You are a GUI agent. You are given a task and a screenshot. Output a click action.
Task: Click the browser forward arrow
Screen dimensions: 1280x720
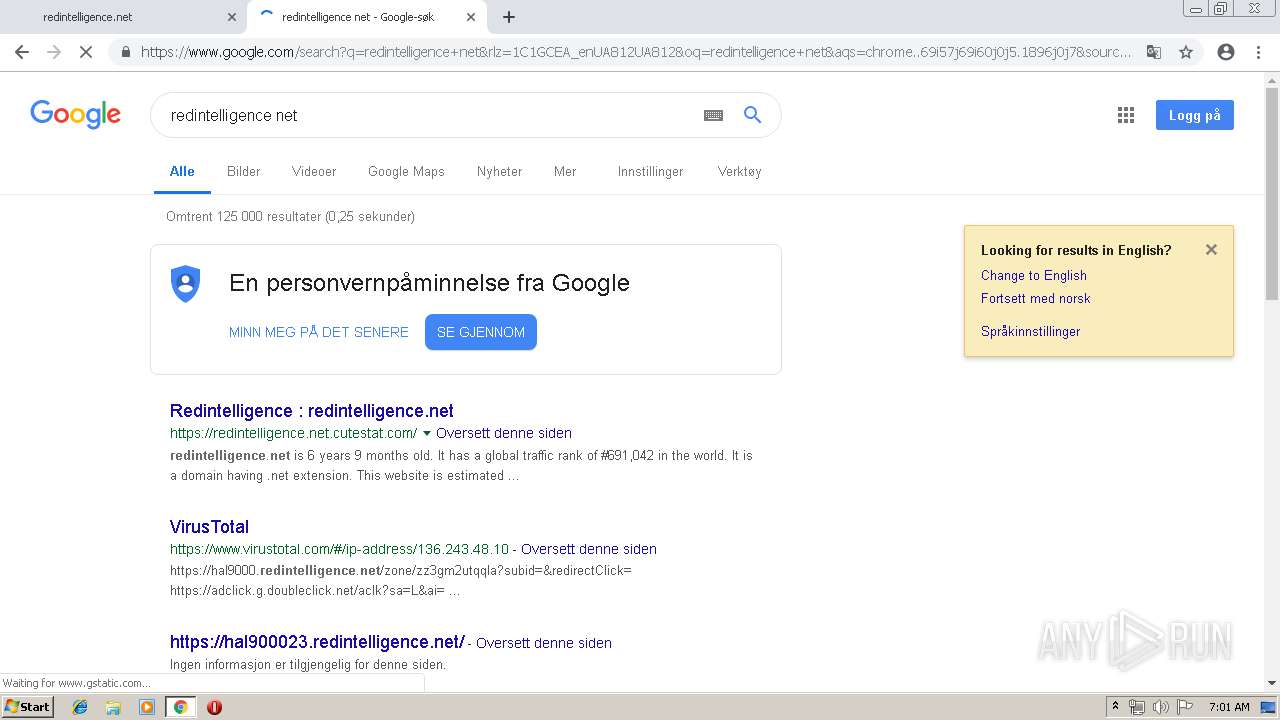pos(54,52)
